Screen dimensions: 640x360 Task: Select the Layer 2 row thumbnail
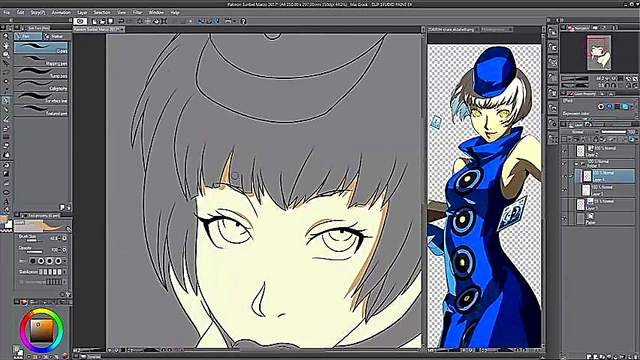[x=580, y=151]
